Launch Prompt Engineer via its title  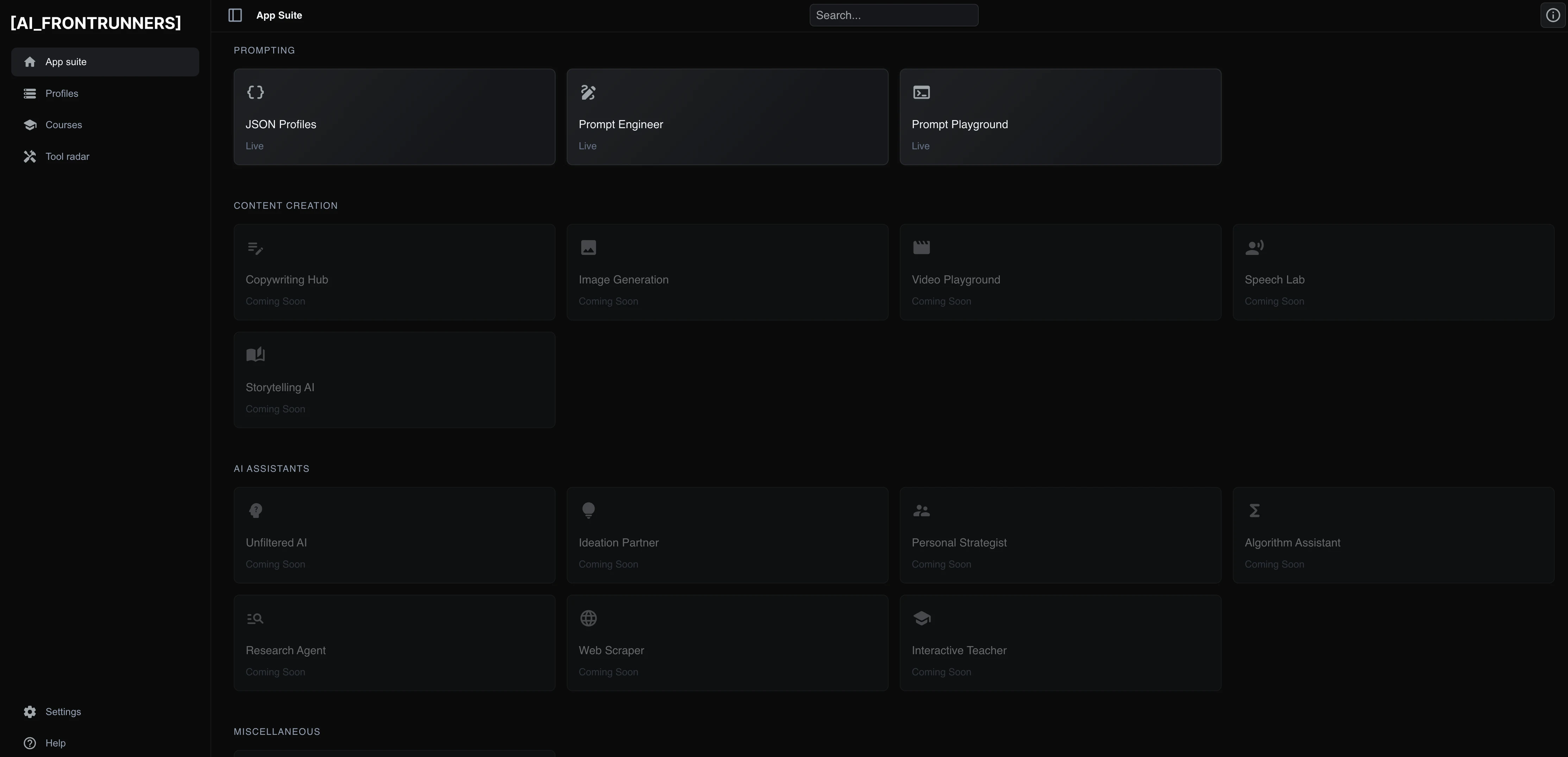(x=620, y=124)
